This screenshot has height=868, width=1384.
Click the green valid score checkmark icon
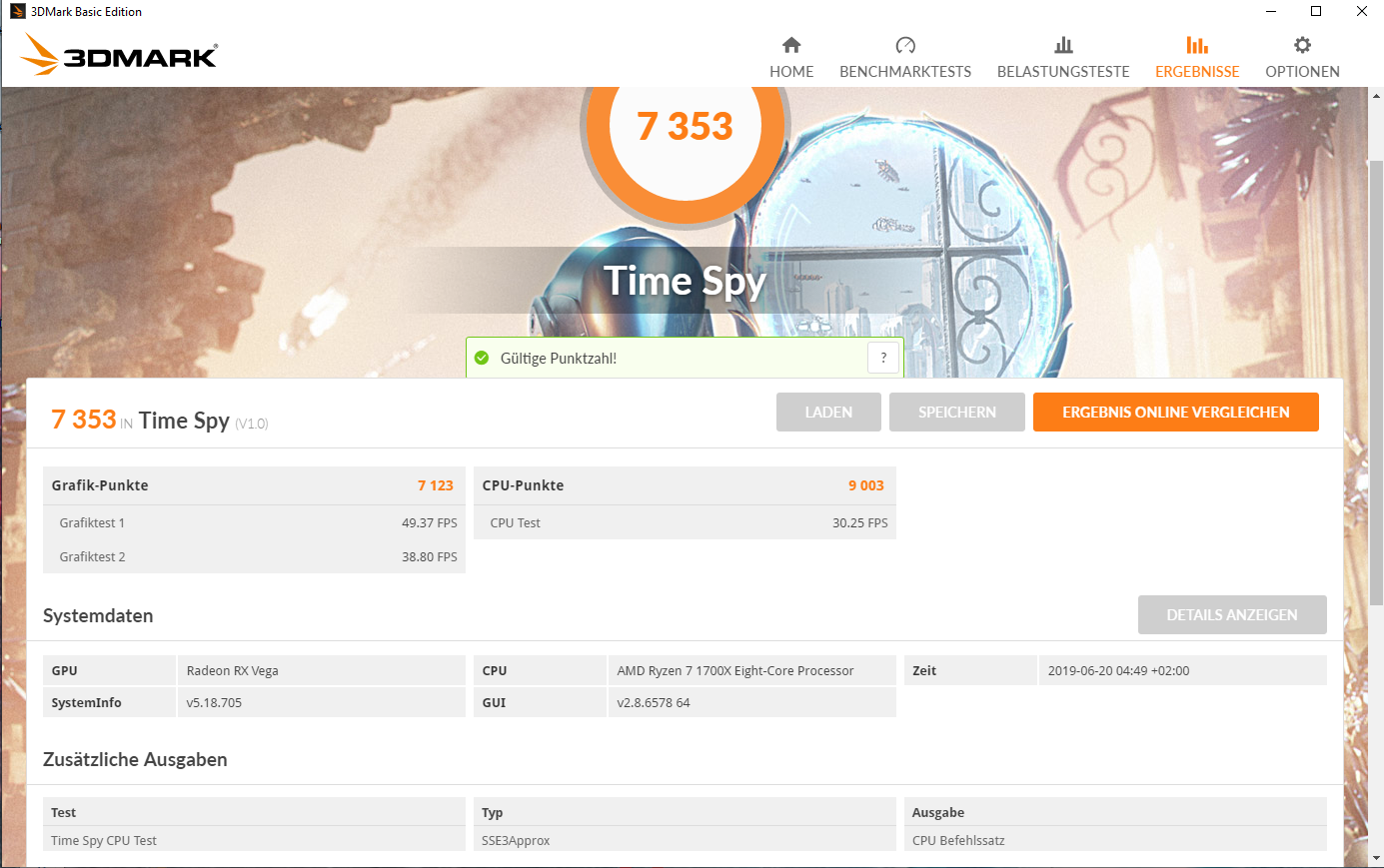pyautogui.click(x=482, y=358)
